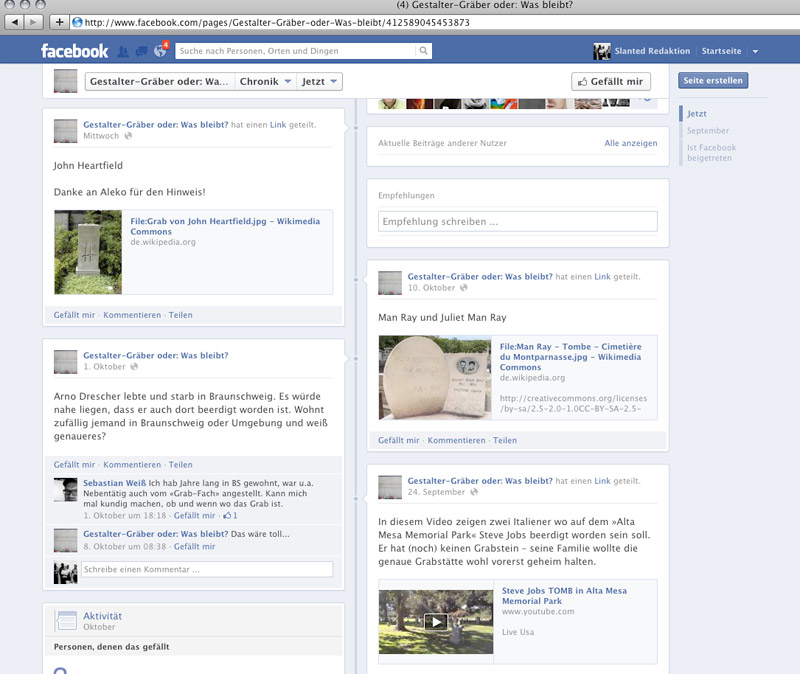Image resolution: width=800 pixels, height=674 pixels.
Task: Open Jetzt dropdown in page bar
Action: coord(319,81)
